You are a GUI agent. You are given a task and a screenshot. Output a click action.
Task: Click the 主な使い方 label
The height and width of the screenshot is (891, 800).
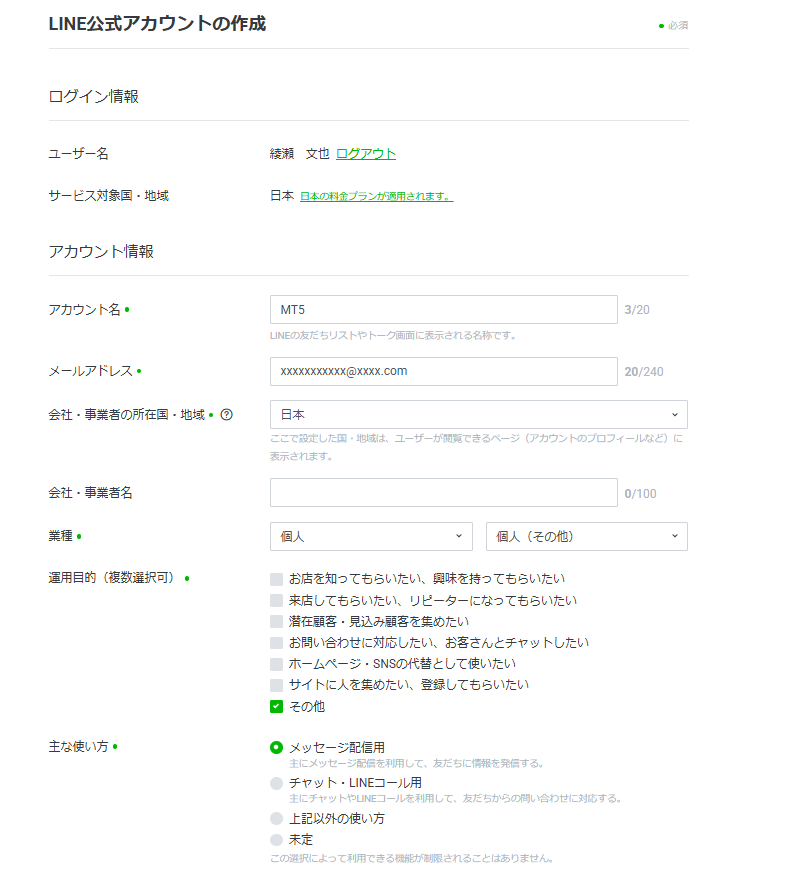[78, 747]
